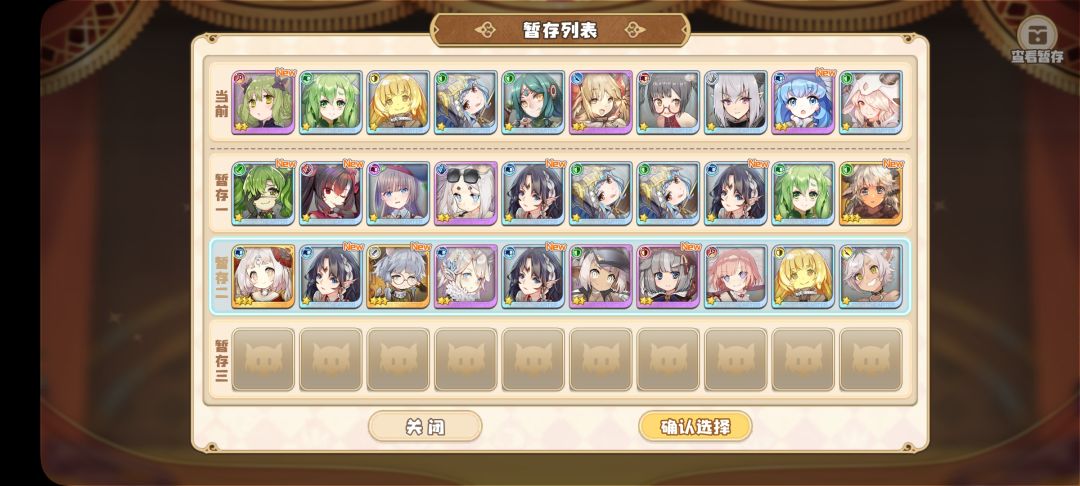Click the 确认选择 button
Screen dimensions: 1080x486
click(695, 427)
